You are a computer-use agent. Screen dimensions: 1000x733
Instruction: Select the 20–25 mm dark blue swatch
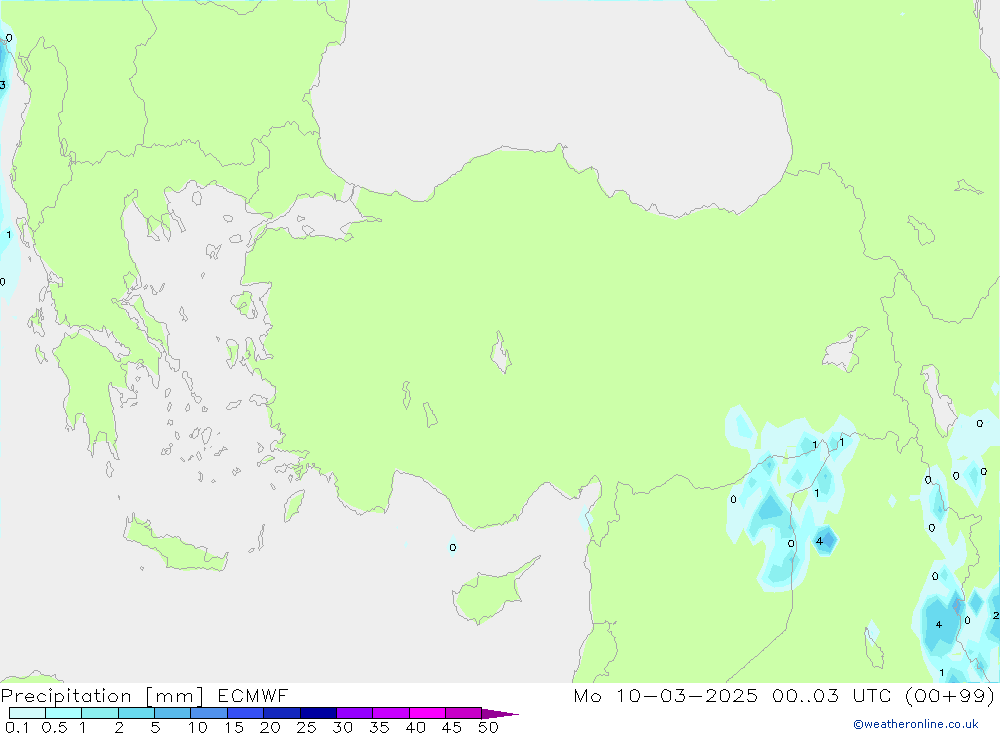tap(282, 713)
